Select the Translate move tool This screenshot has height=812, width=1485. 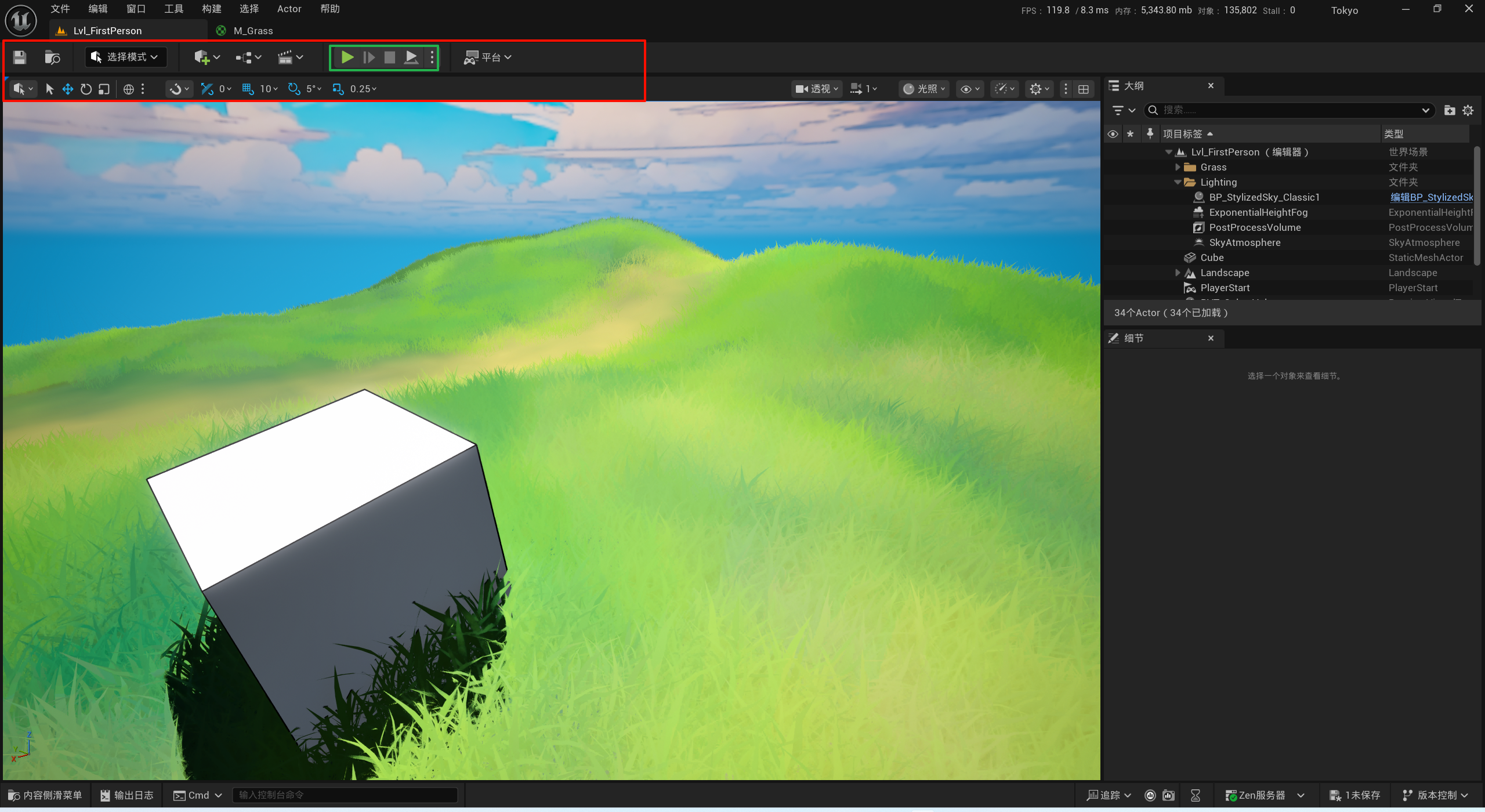[x=68, y=89]
